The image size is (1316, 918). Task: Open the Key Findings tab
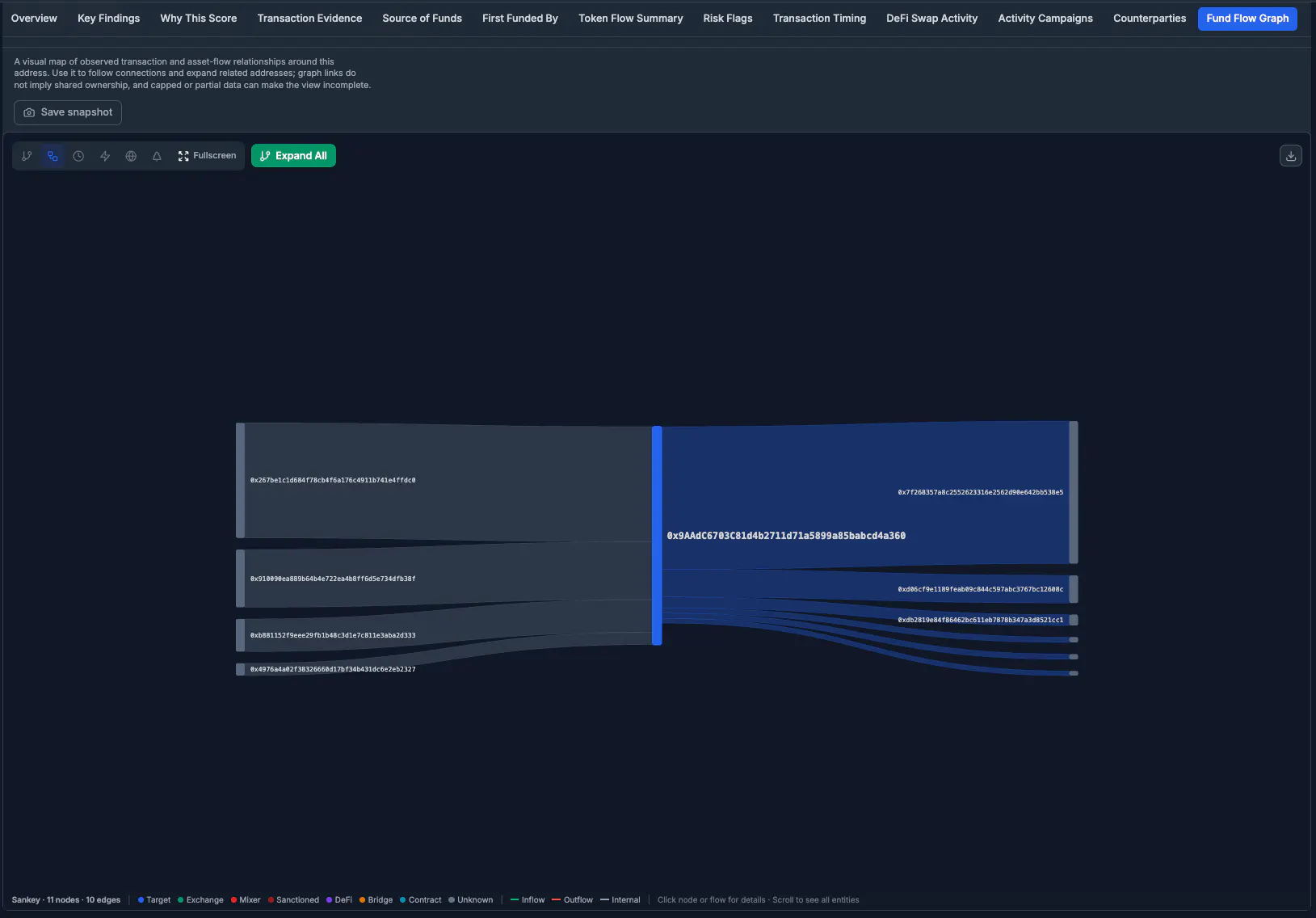click(x=108, y=19)
